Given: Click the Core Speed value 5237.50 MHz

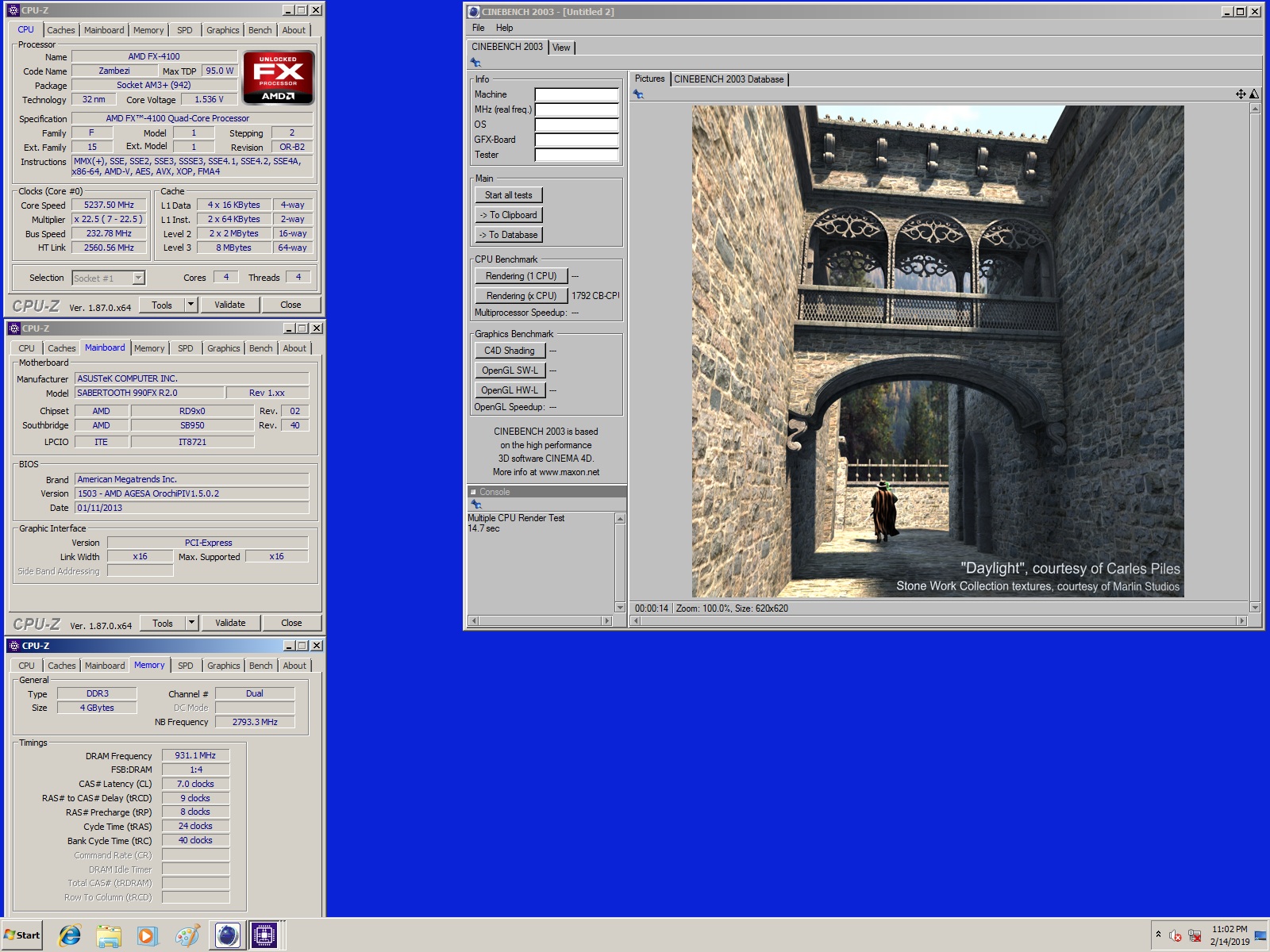Looking at the screenshot, I should [109, 205].
